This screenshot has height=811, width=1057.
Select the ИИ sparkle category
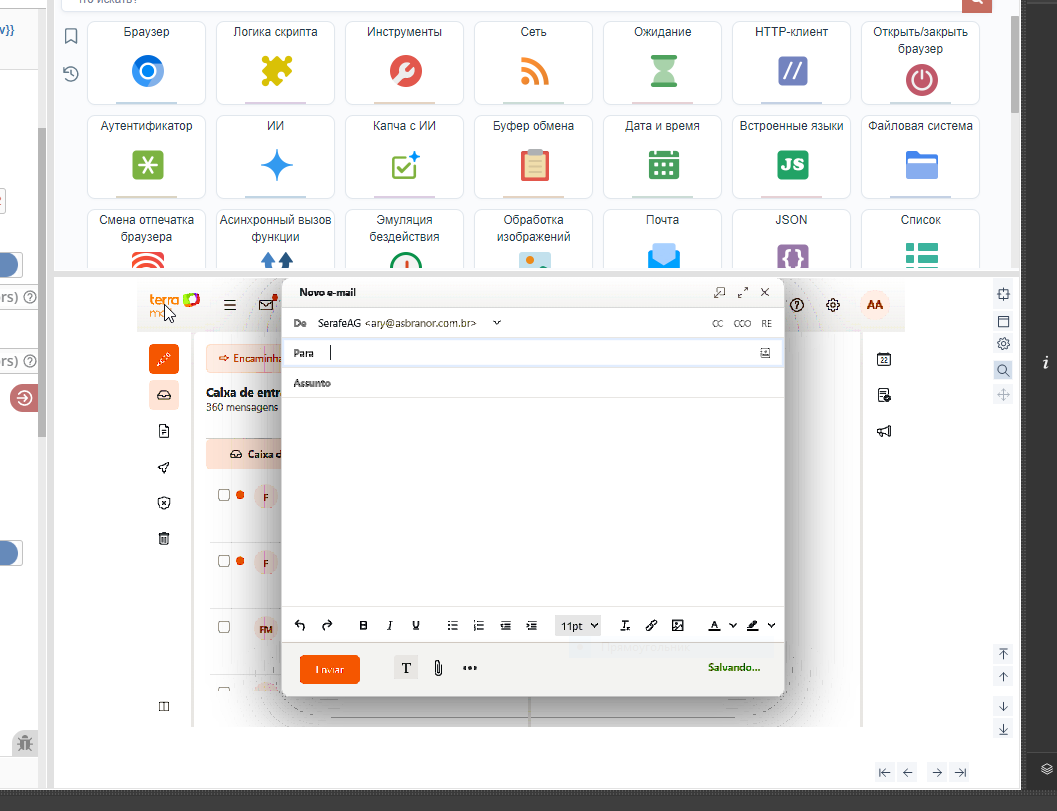click(x=275, y=157)
